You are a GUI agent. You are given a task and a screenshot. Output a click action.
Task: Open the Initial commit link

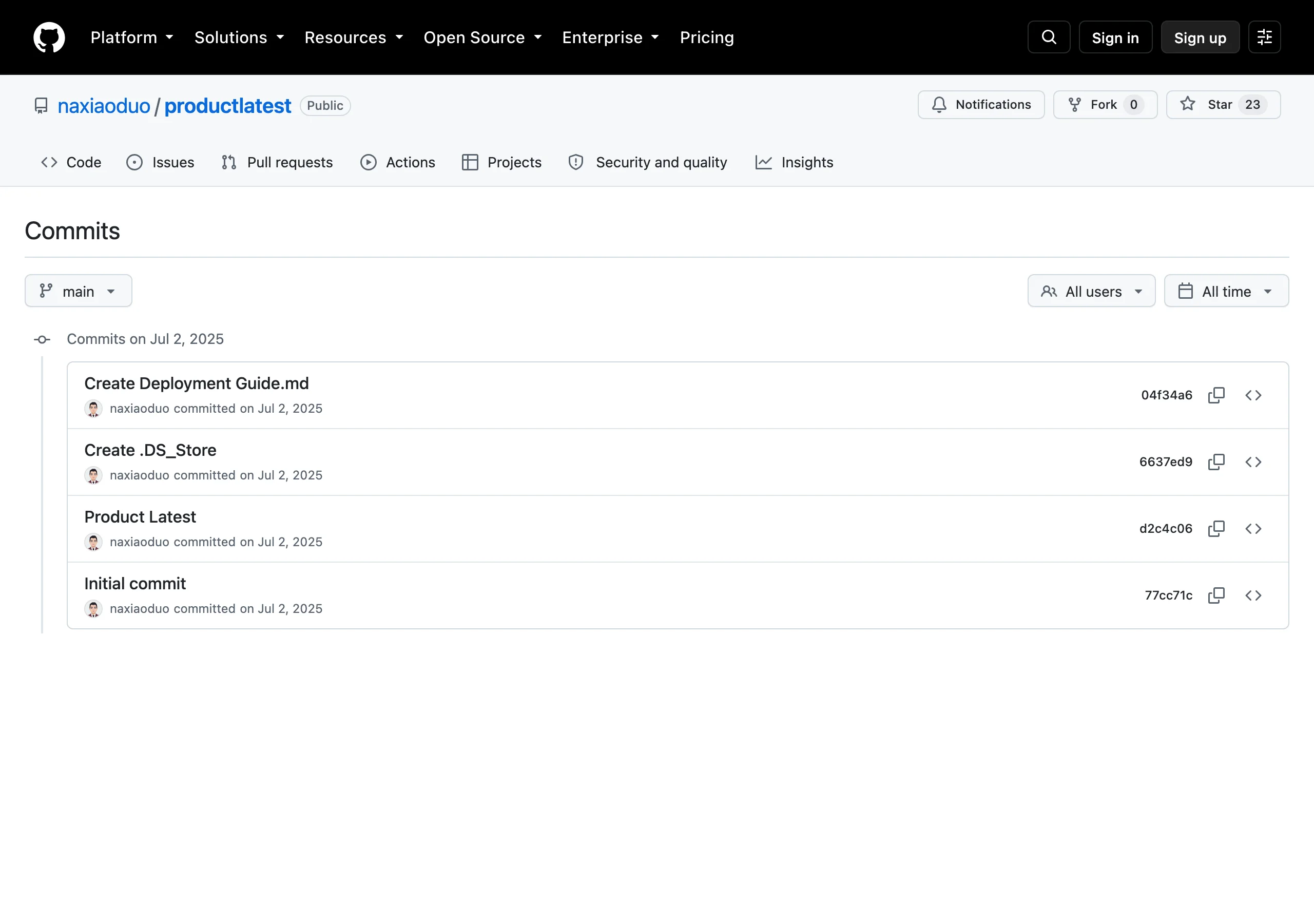coord(135,584)
